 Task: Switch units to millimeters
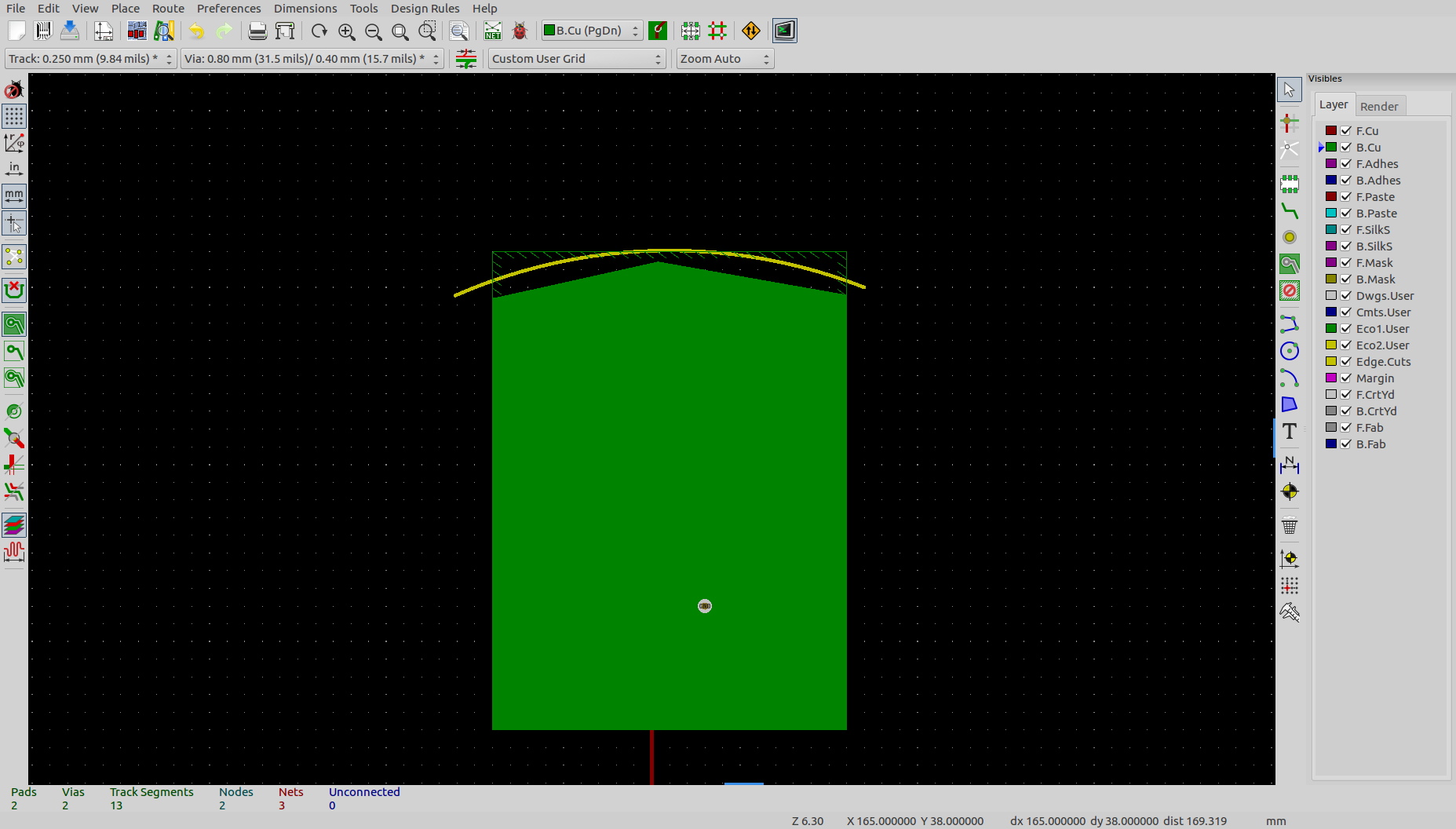tap(14, 195)
